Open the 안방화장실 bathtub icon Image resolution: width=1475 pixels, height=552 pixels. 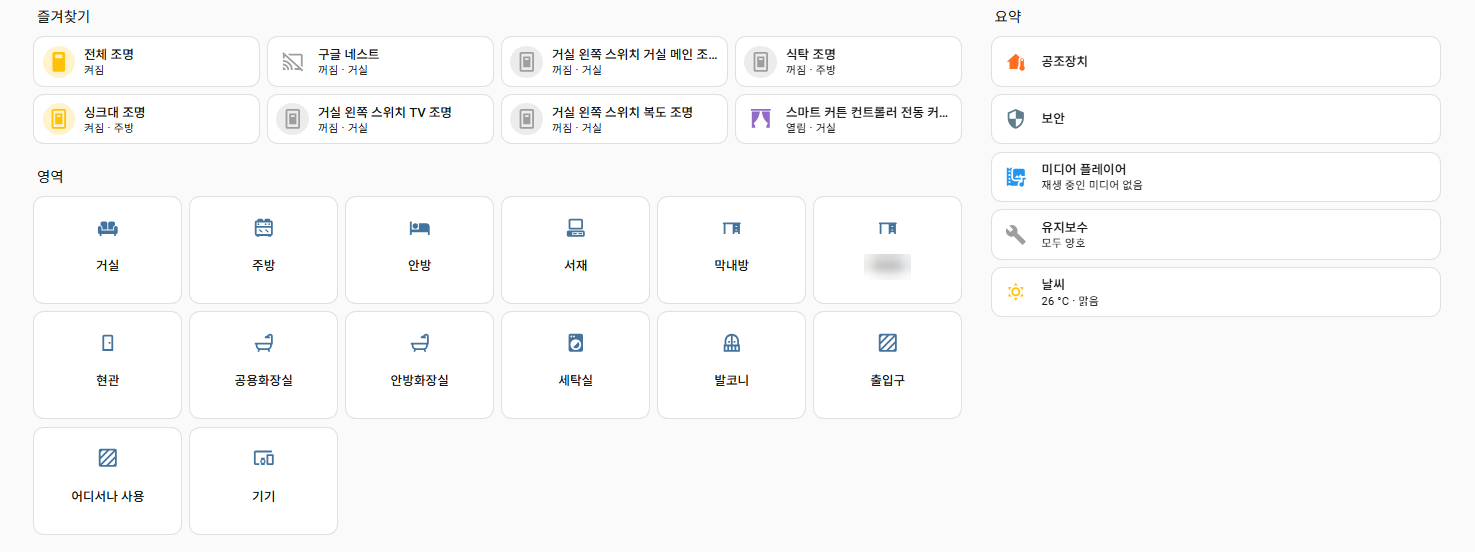tap(420, 343)
